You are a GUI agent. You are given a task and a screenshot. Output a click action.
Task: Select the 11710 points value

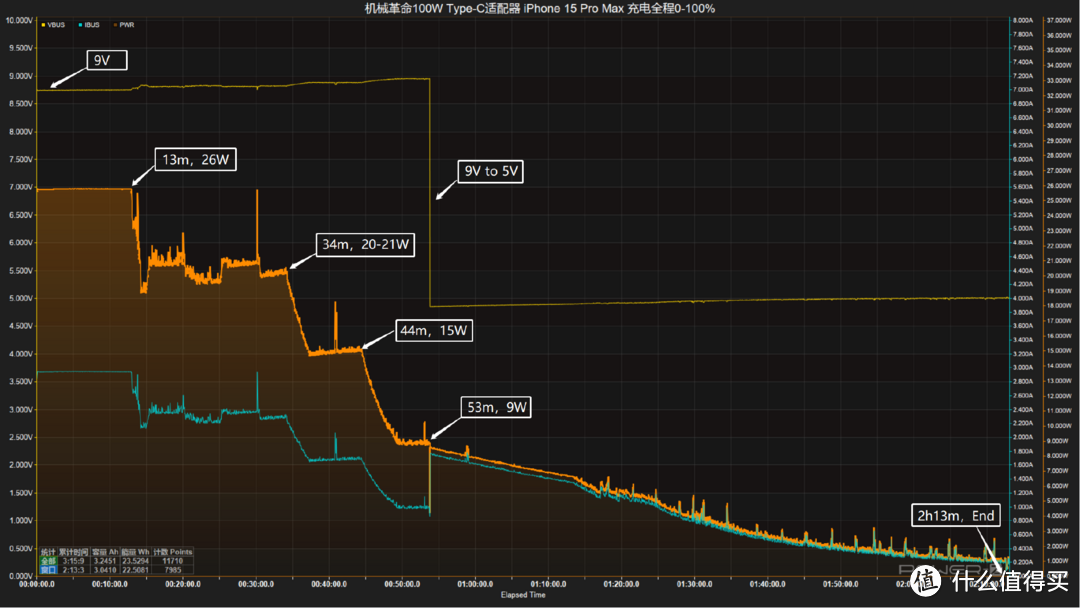coord(173,561)
